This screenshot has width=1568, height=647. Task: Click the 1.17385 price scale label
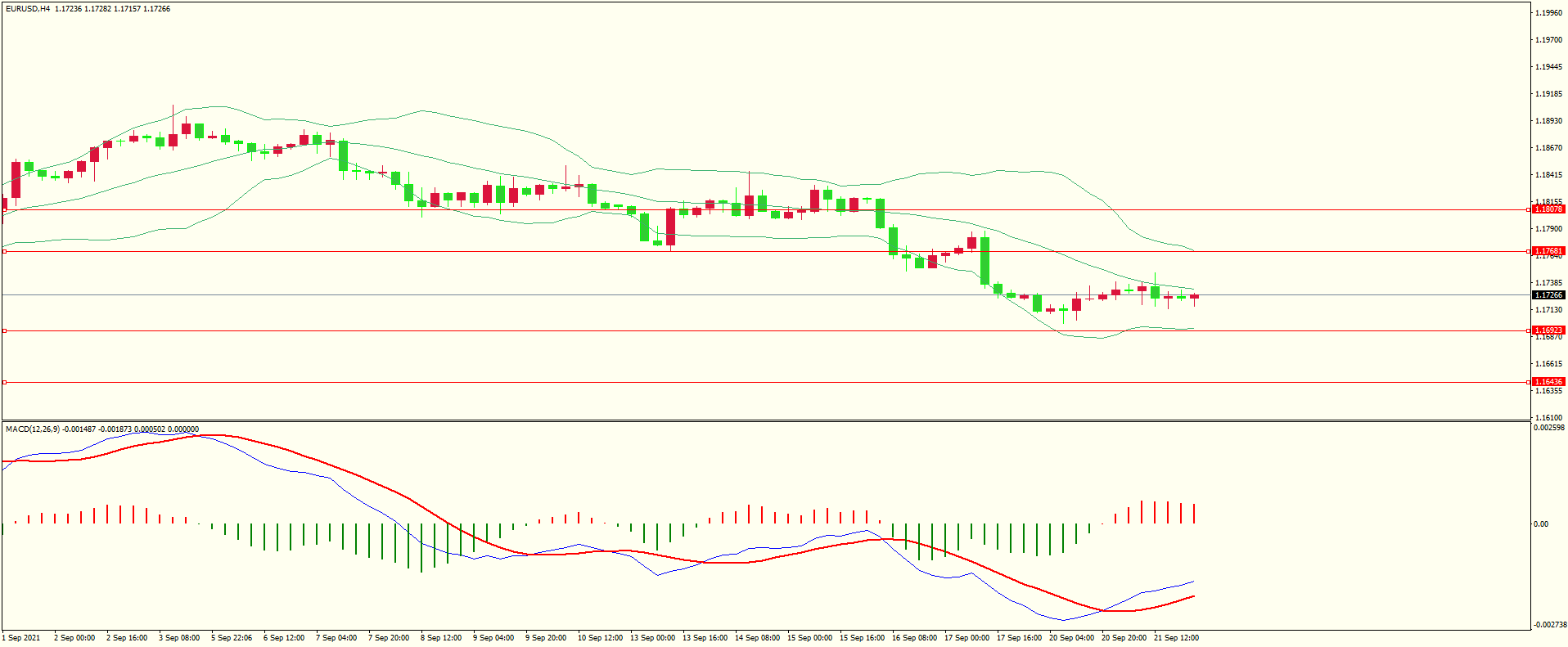point(1548,283)
